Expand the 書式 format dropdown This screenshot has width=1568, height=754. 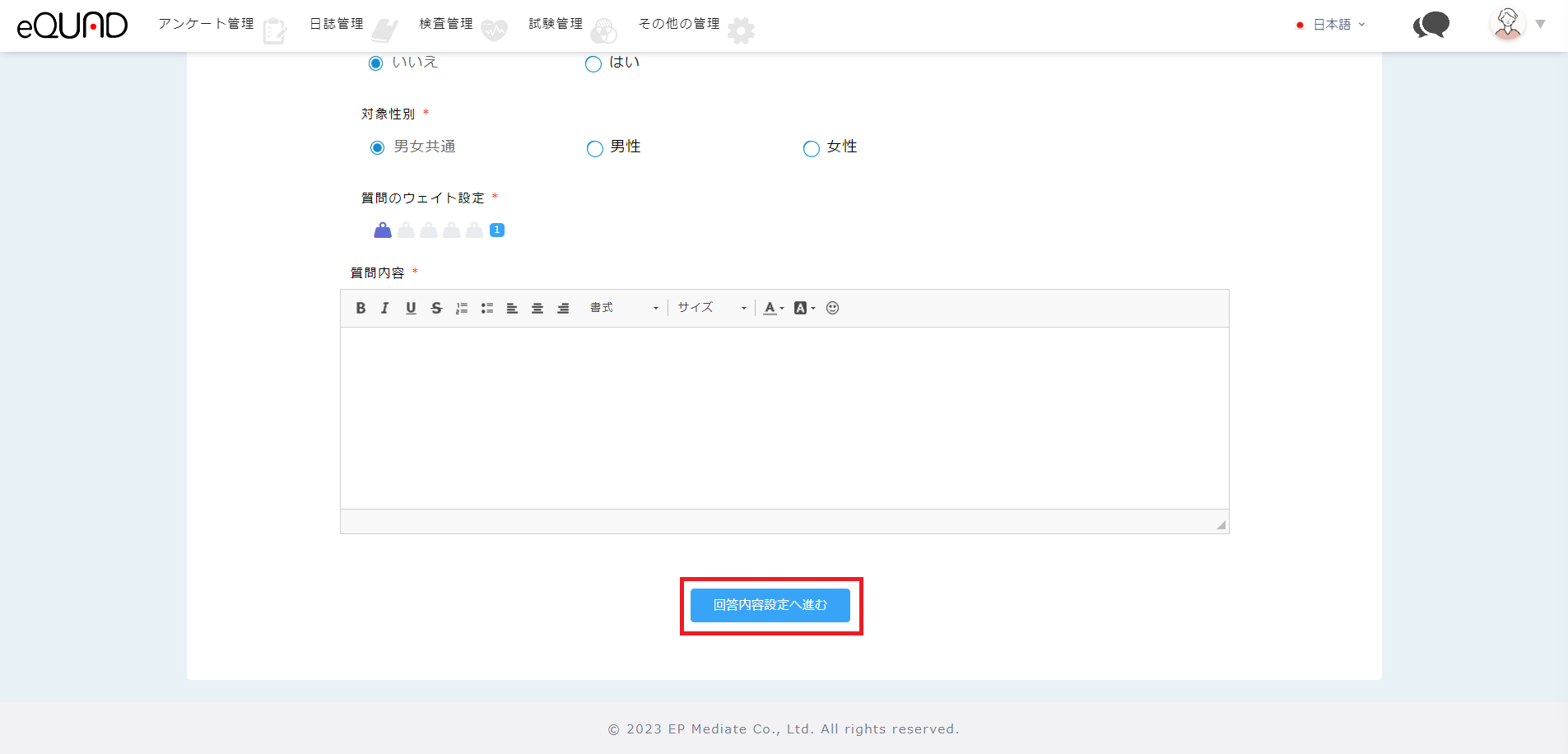[624, 308]
